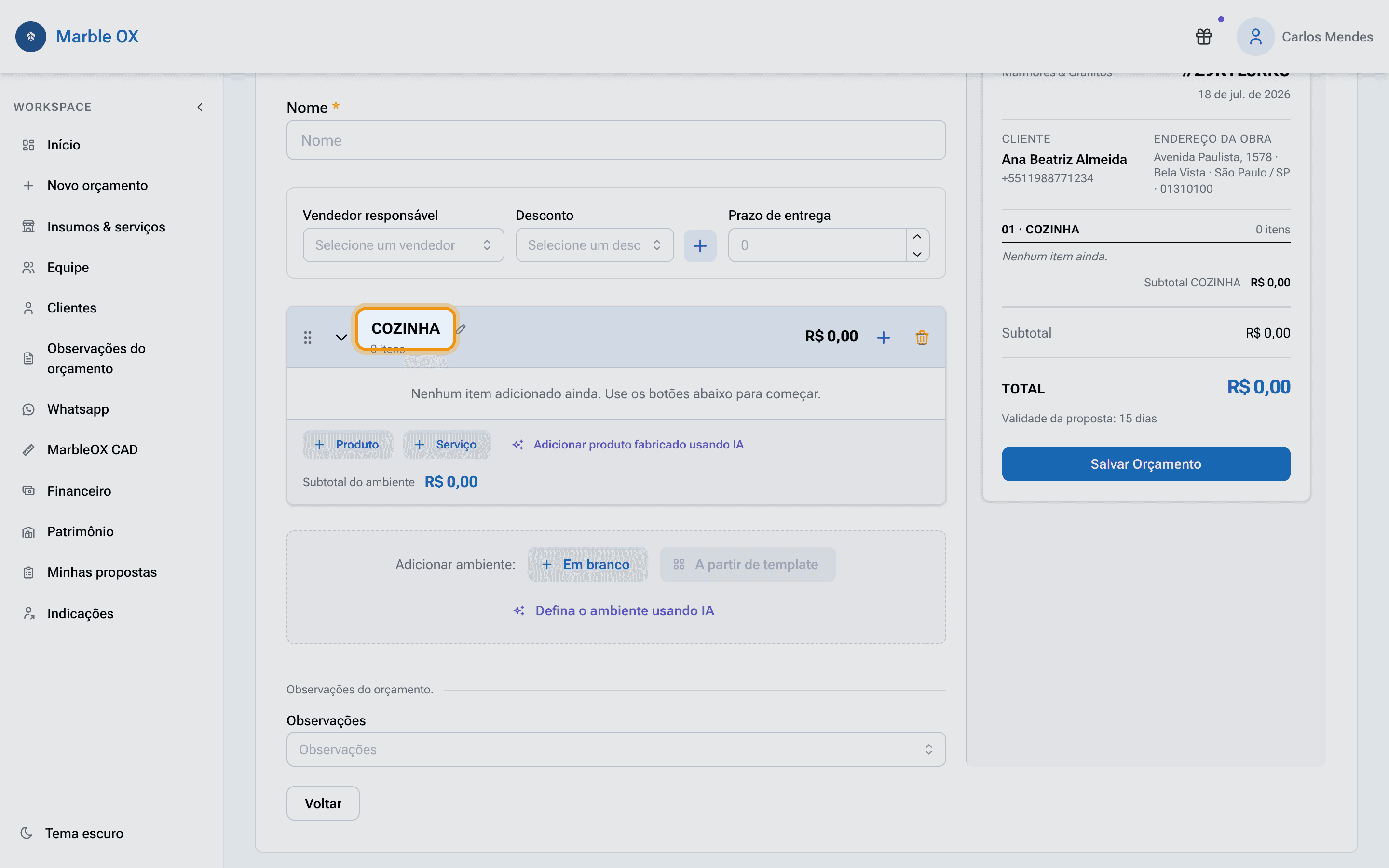Toggle Tema escuro dark mode
Image resolution: width=1389 pixels, height=868 pixels.
point(72,833)
